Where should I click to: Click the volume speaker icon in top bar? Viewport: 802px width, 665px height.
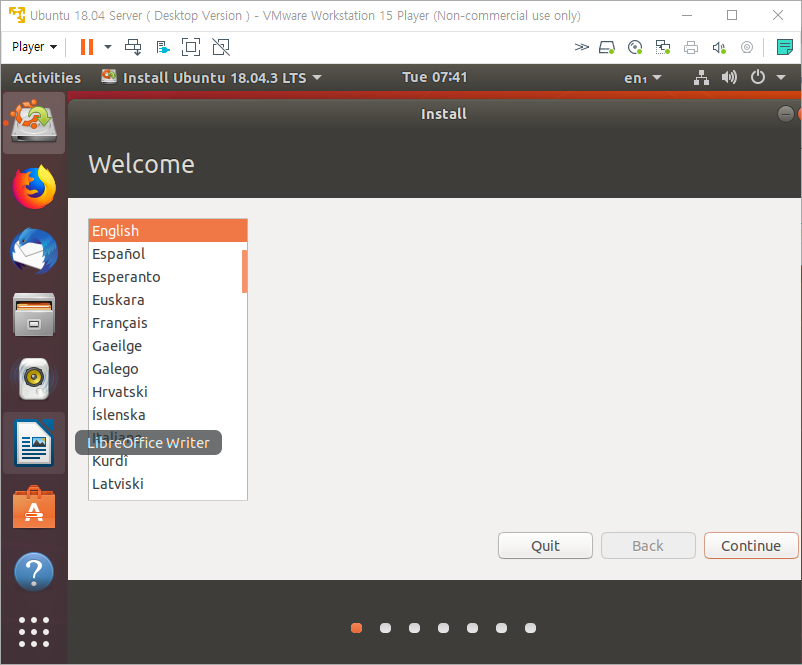pyautogui.click(x=729, y=78)
